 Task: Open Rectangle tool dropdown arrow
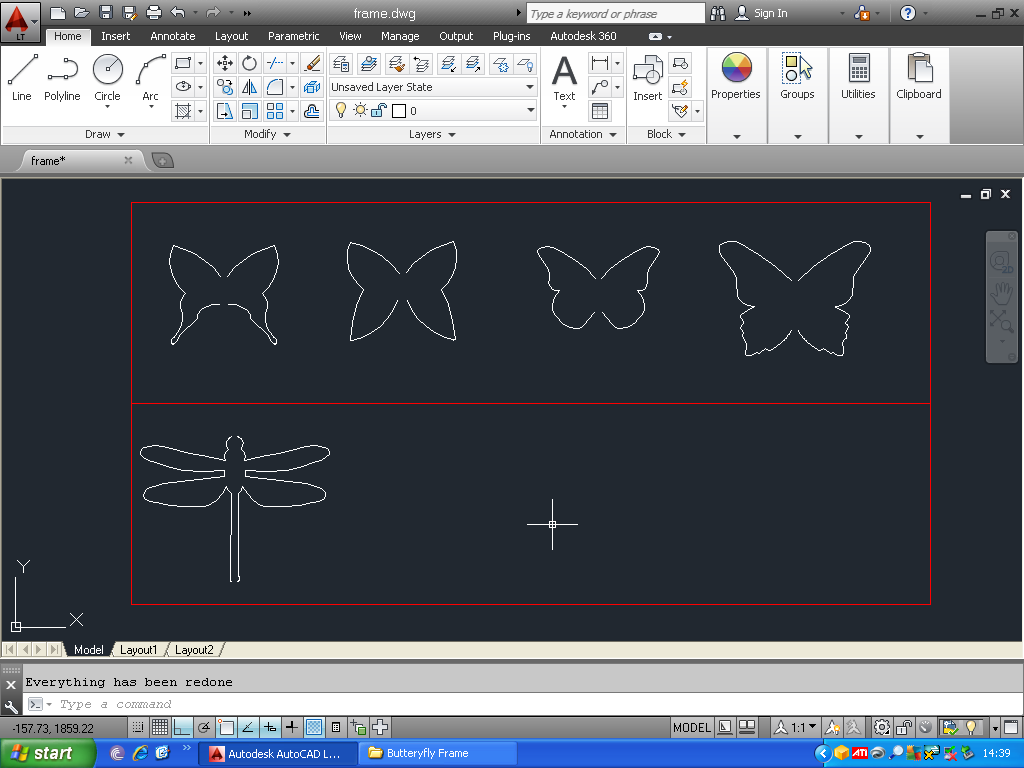tap(200, 63)
